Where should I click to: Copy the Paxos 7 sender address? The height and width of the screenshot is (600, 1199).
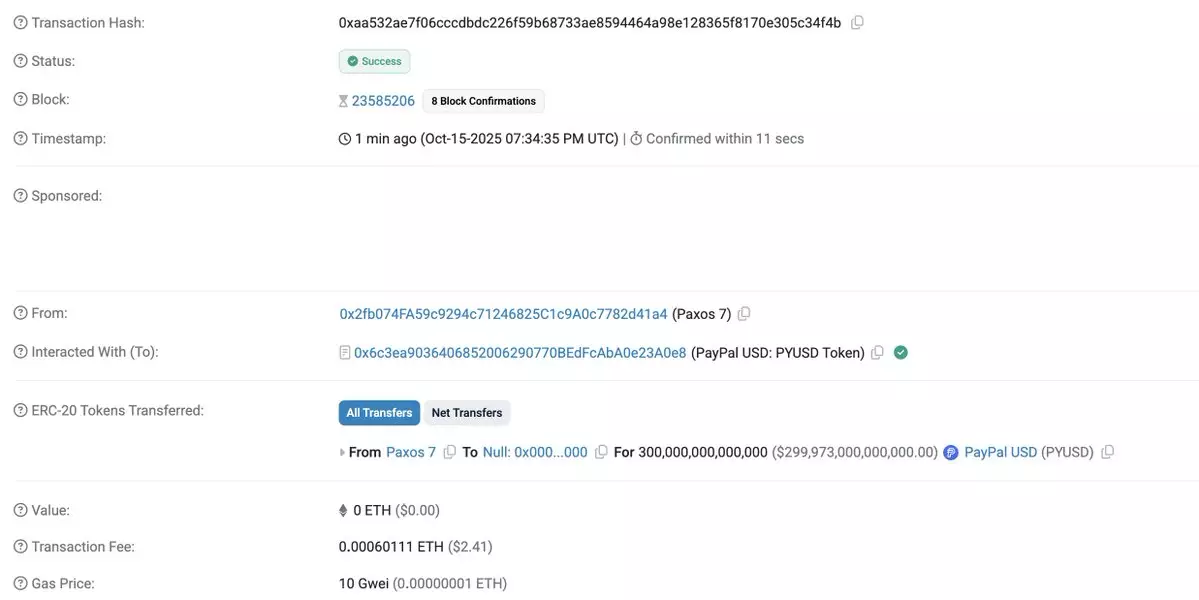coord(743,314)
